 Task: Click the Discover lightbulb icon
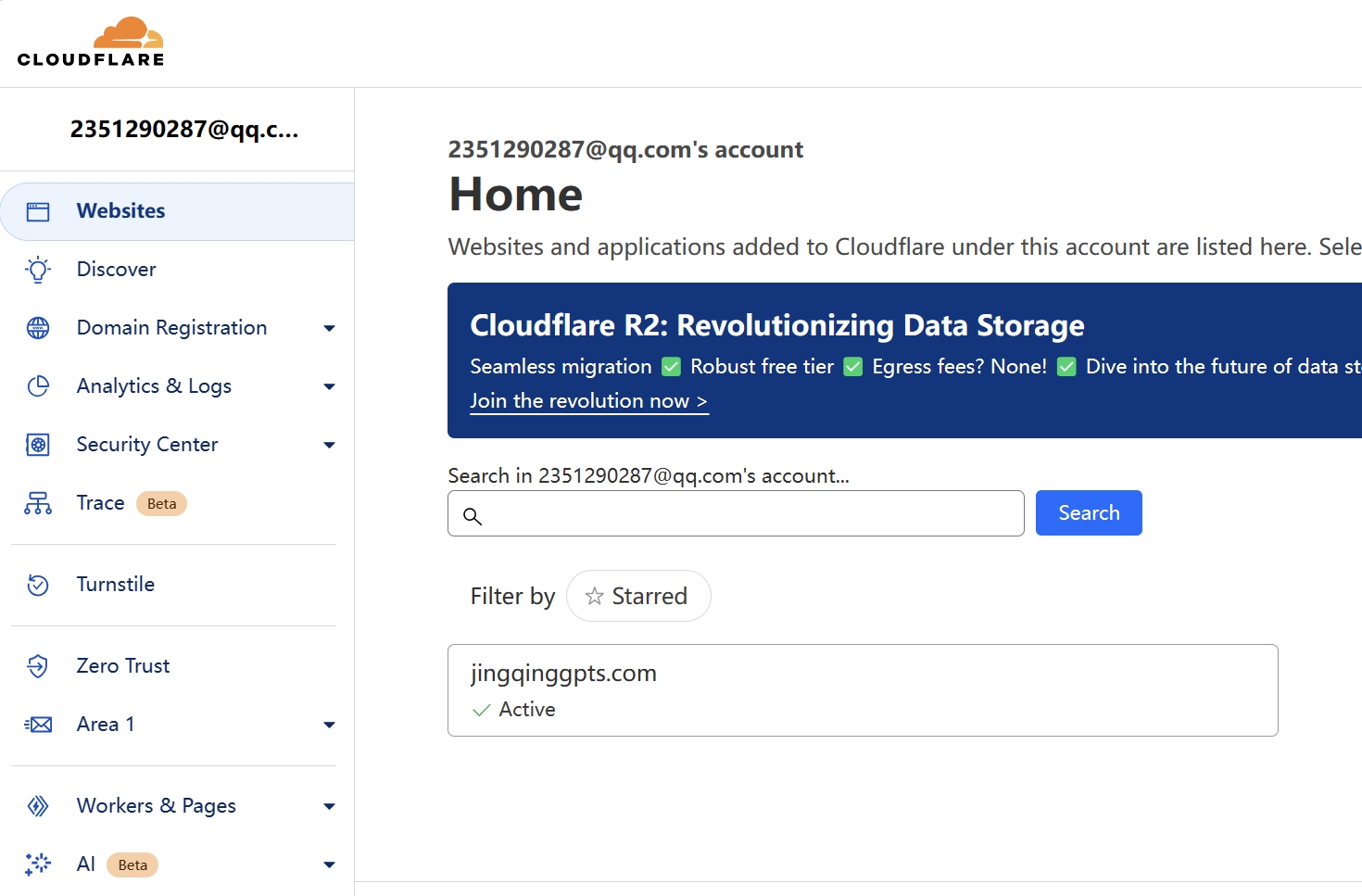(38, 270)
